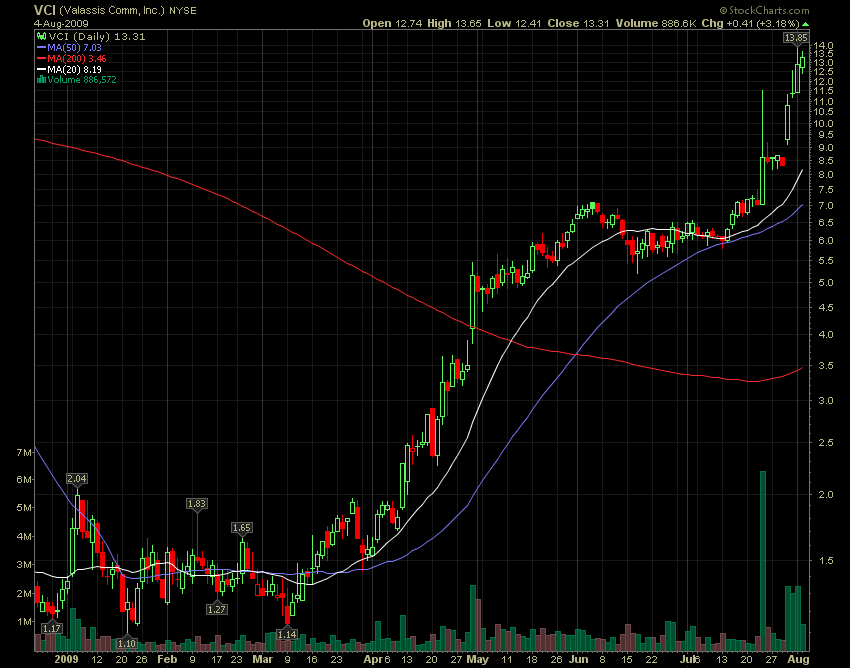Click the 2009 label on date axis
850x668 pixels.
66,659
